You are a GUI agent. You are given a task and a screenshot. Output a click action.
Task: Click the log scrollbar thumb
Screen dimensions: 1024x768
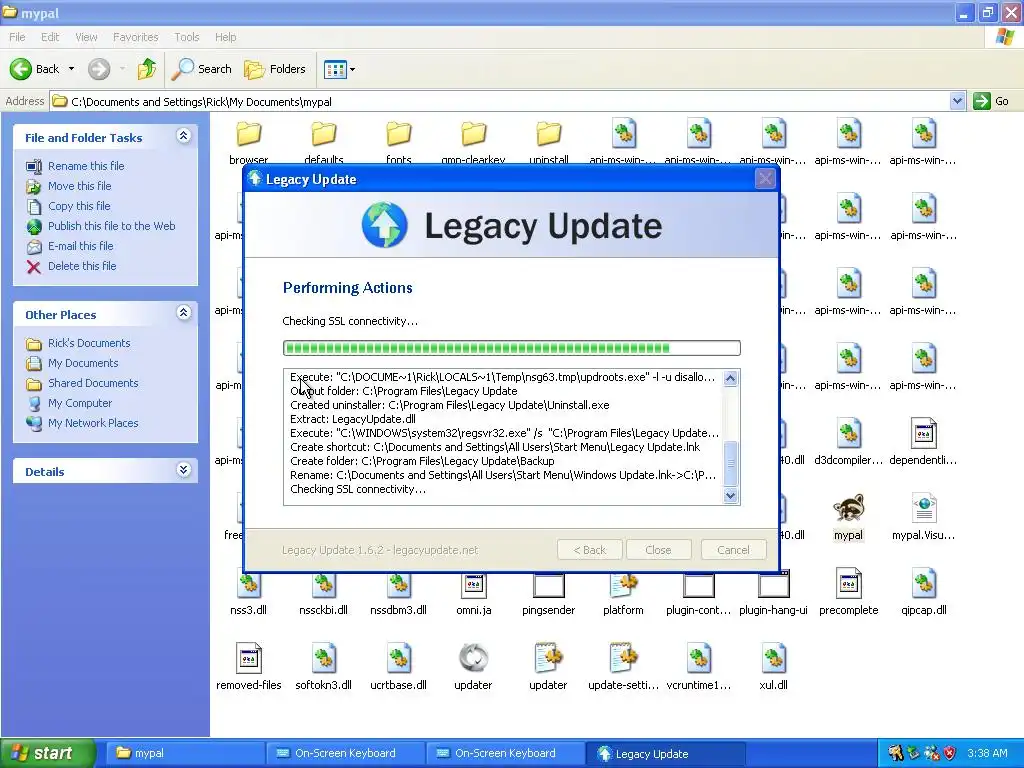tap(730, 464)
